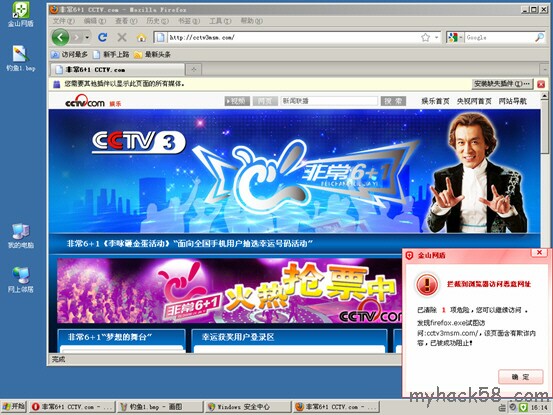Switch to Windows 安全中心 taskbar item
Viewport: 553px width, 415px height.
(248, 407)
